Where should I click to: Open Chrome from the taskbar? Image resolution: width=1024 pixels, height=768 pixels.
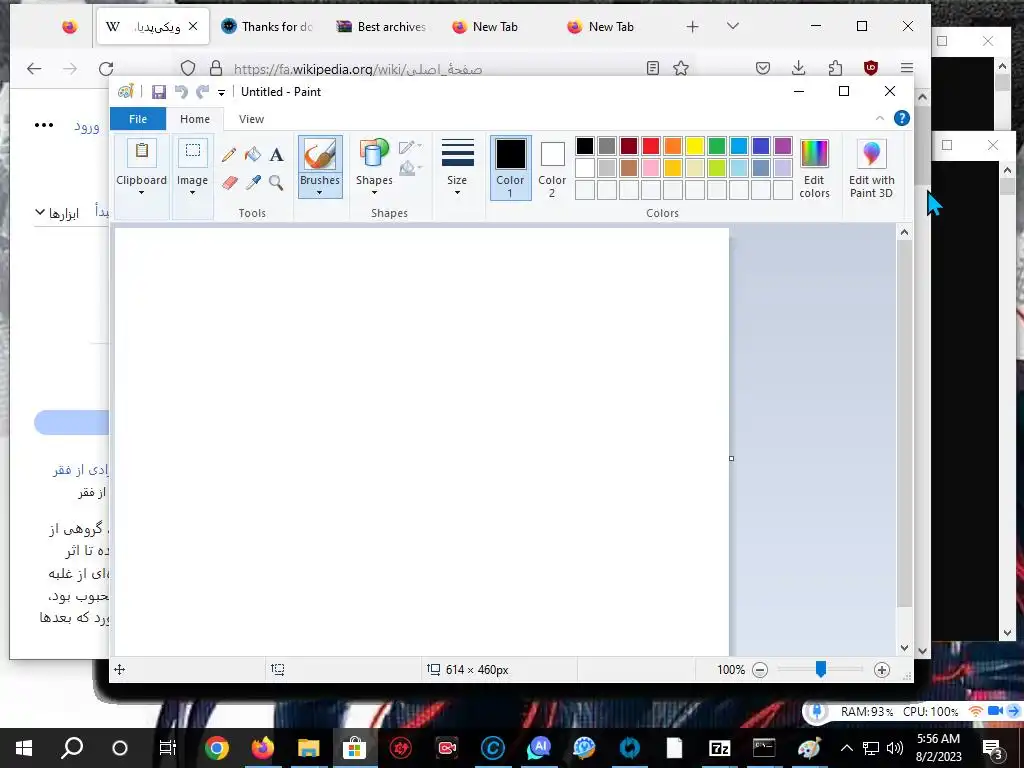pos(217,748)
